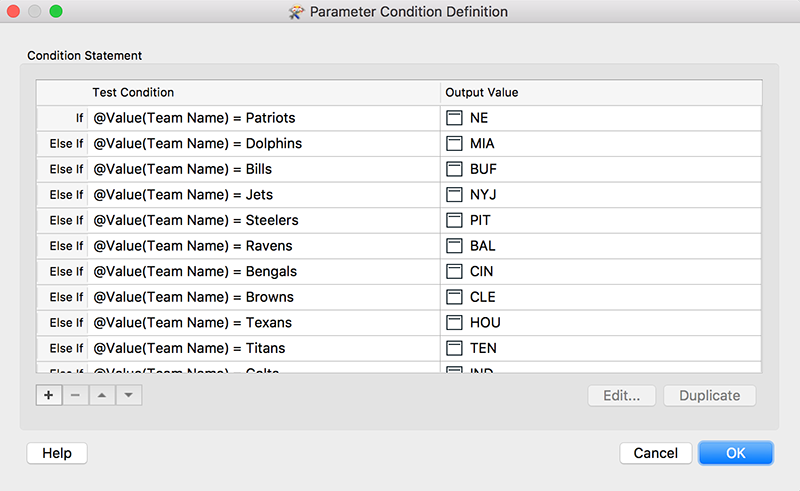Click the Else If label of the Titans row
The height and width of the screenshot is (491, 800).
click(x=66, y=348)
